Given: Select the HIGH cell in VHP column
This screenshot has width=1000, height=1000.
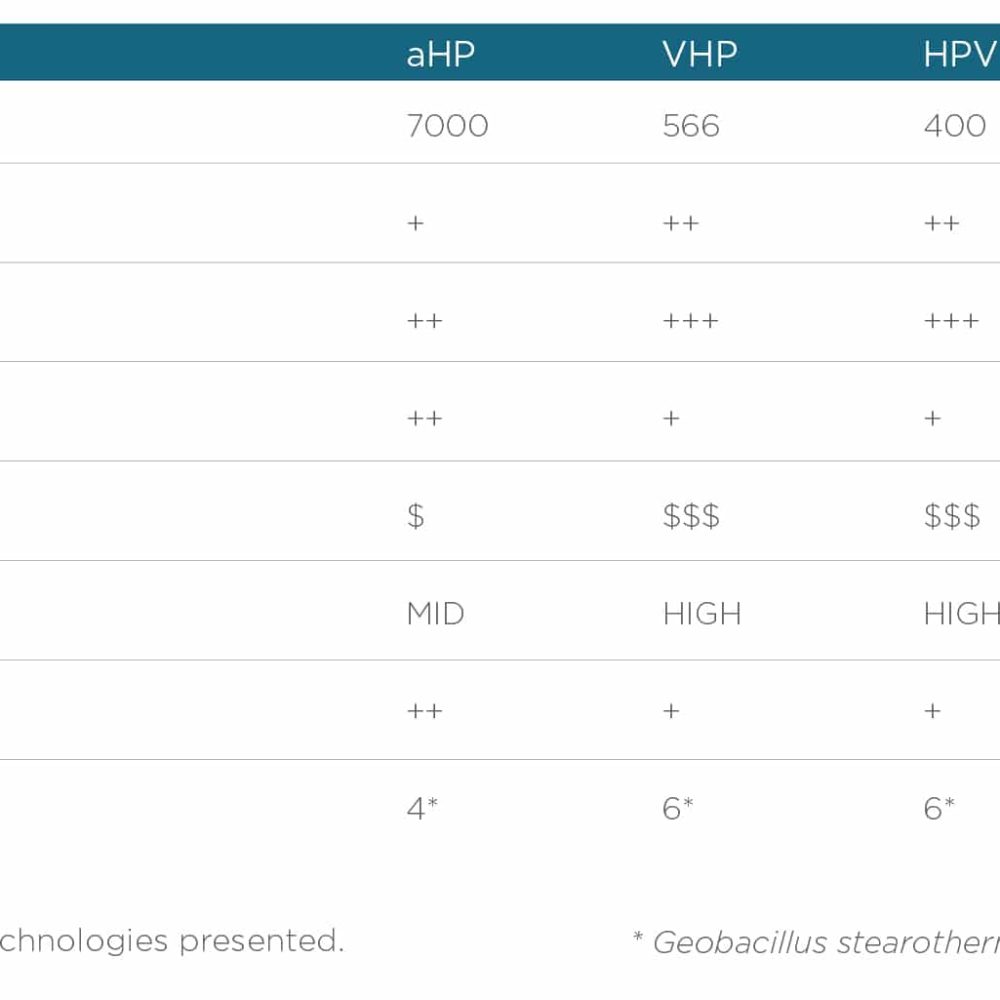Looking at the screenshot, I should click(x=702, y=614).
